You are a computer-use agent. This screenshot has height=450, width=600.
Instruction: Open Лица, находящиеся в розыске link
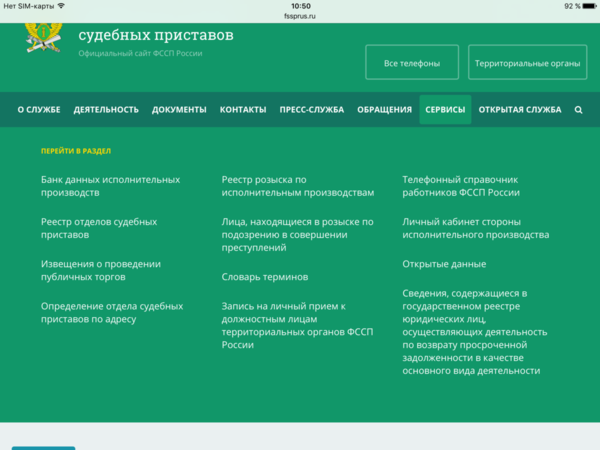297,235
